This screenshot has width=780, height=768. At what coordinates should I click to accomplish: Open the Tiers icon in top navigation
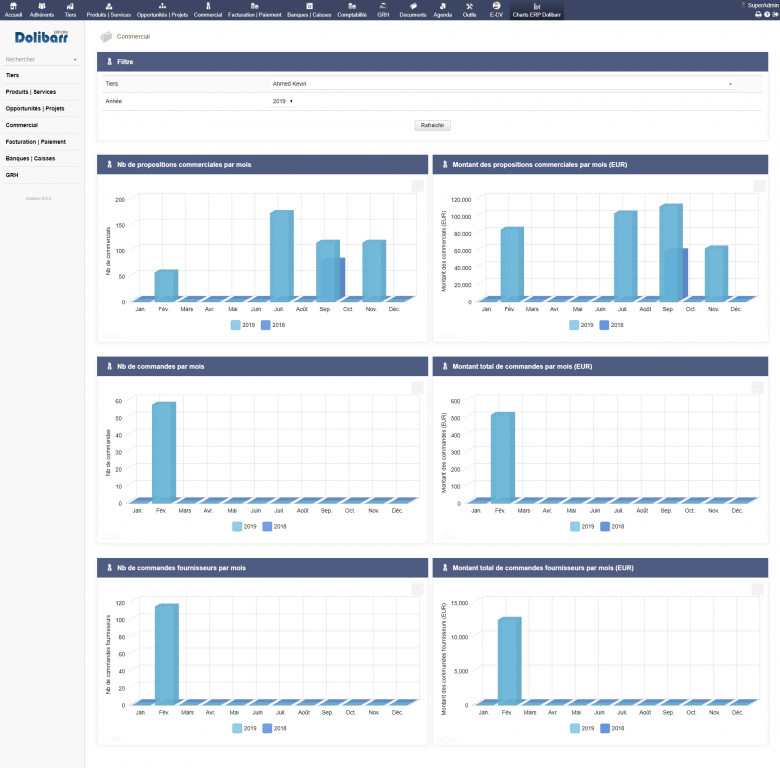(x=70, y=6)
